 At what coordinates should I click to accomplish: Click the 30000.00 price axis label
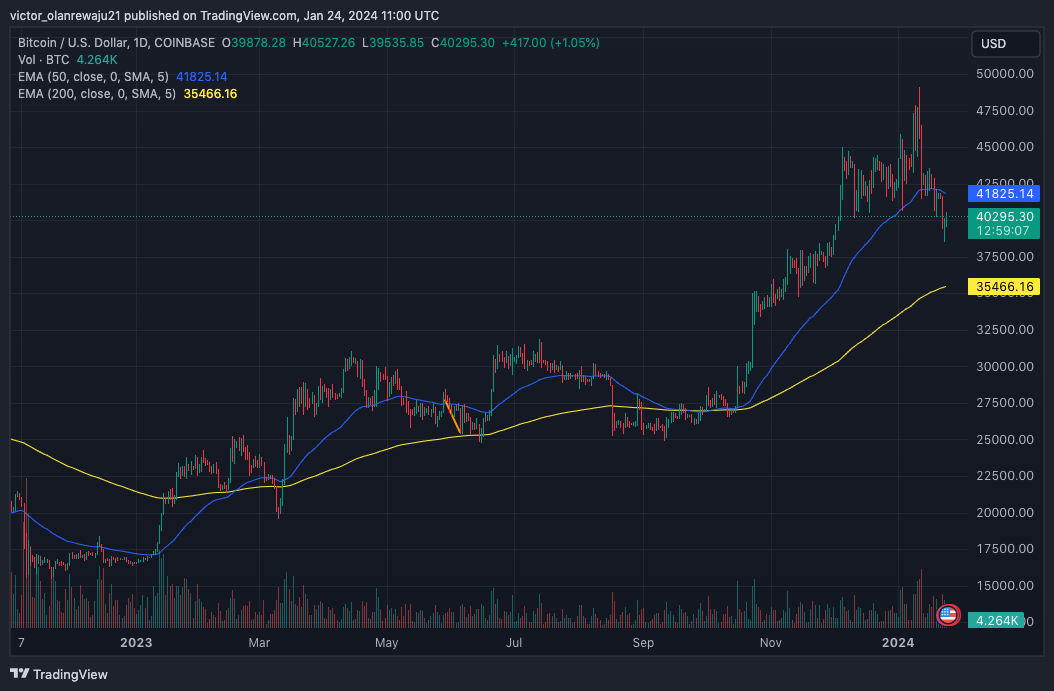(x=1005, y=366)
